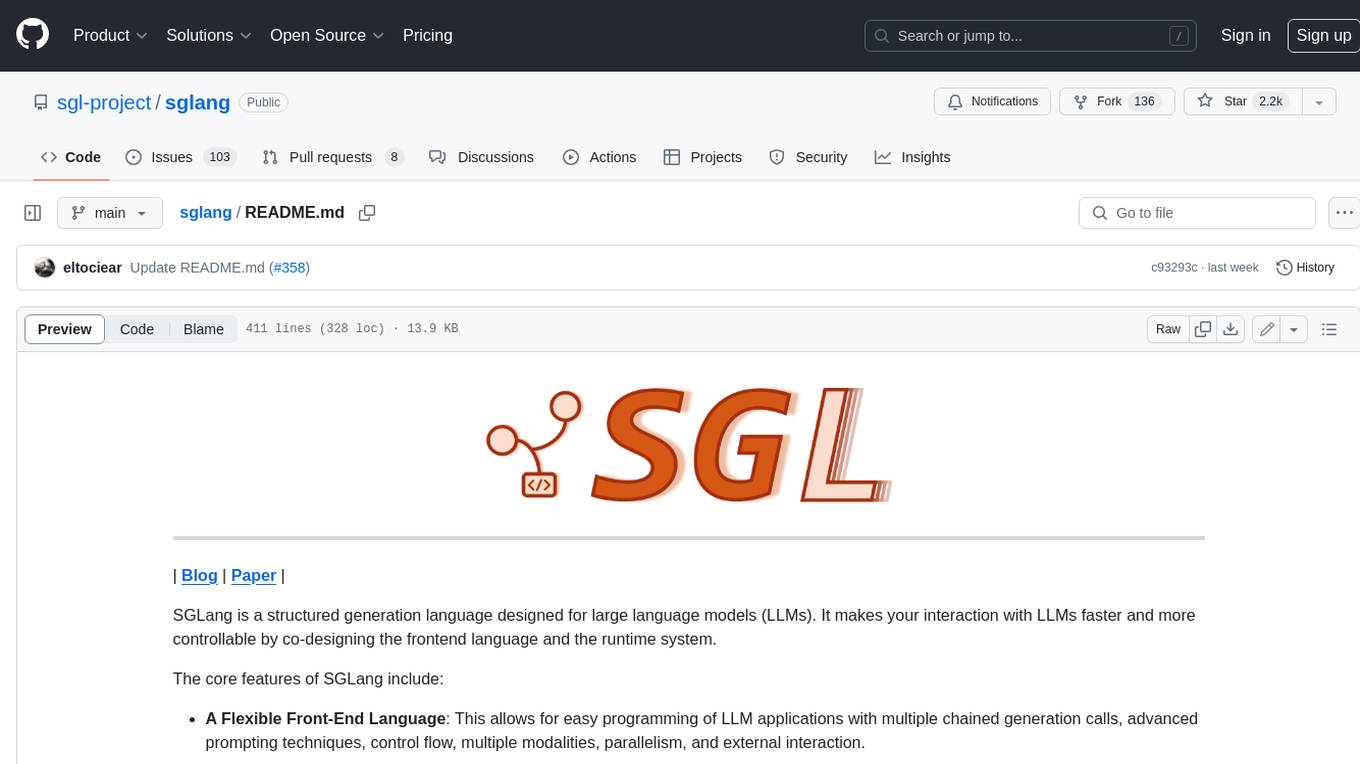Expand the Product menu
Screen dimensions: 1360x764
pos(110,35)
